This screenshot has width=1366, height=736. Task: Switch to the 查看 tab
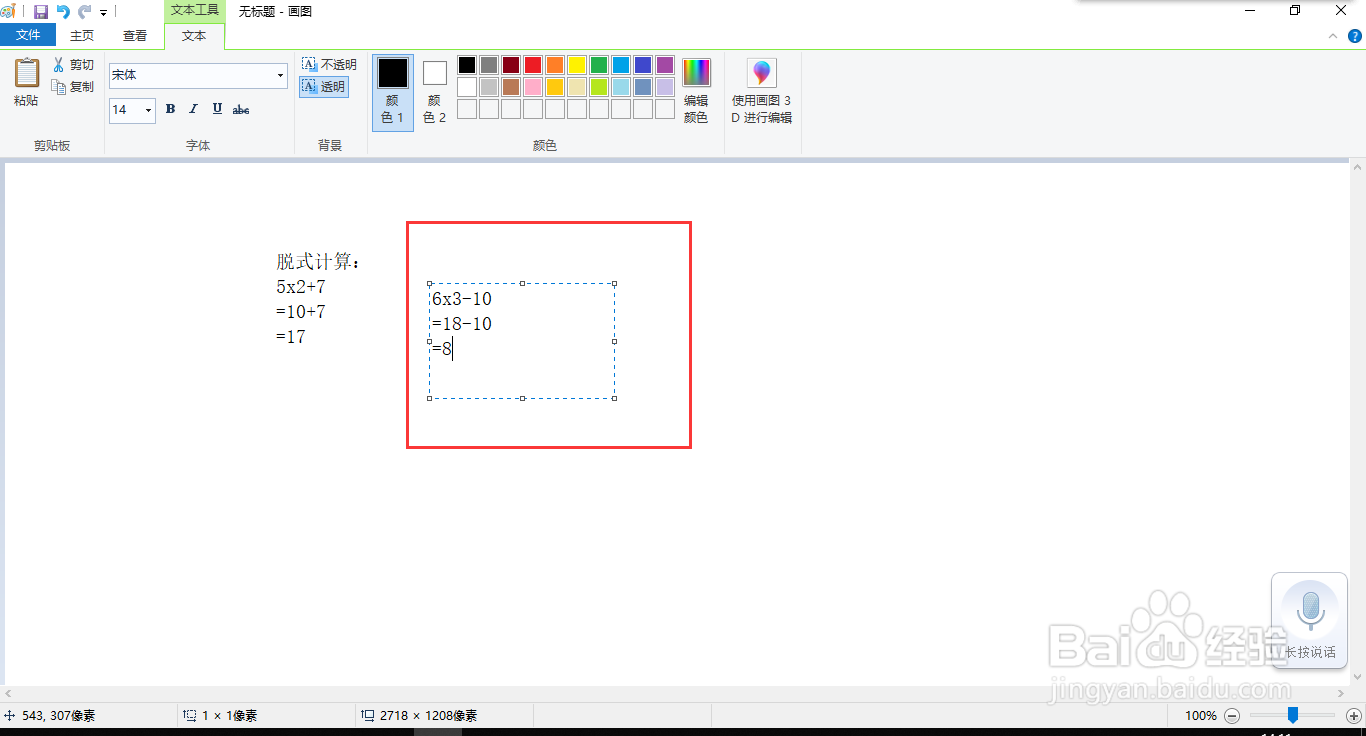[x=135, y=35]
